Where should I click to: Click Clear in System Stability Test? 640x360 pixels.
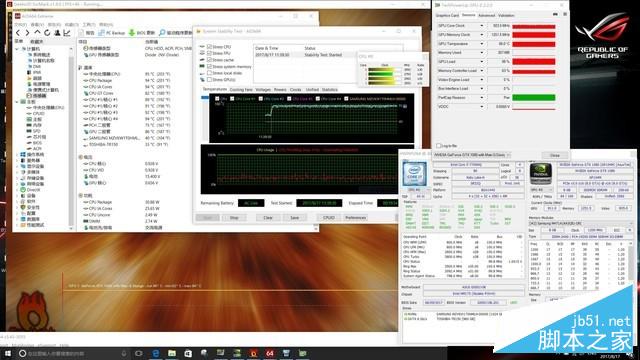coord(268,218)
